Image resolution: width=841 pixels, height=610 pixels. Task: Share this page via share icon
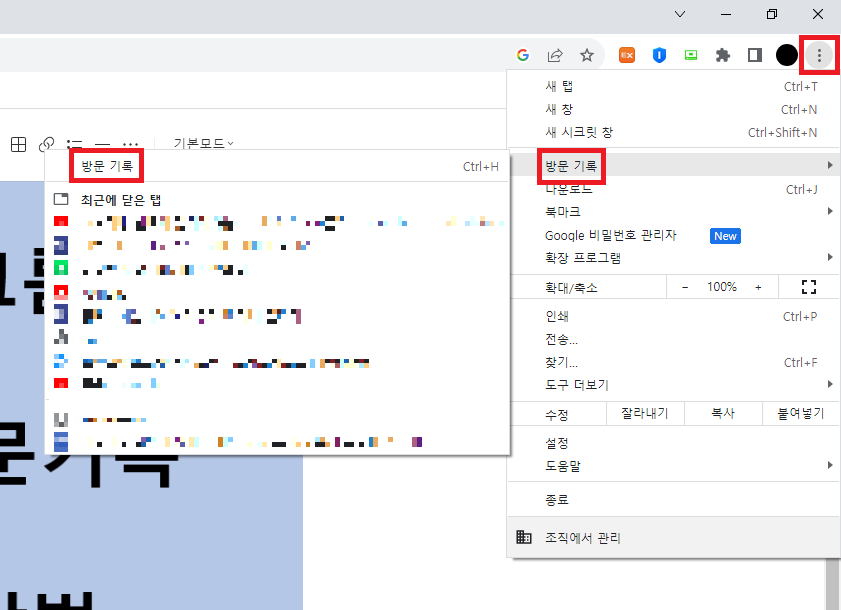[x=555, y=55]
